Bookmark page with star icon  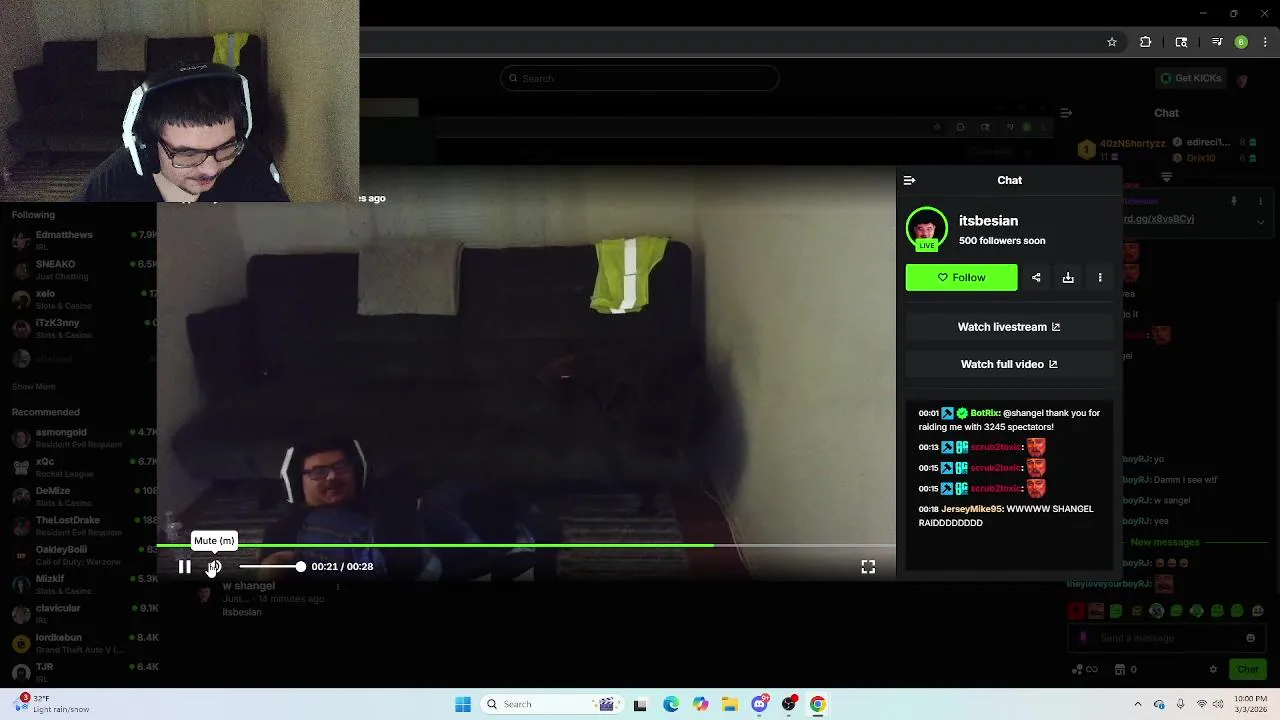1112,42
